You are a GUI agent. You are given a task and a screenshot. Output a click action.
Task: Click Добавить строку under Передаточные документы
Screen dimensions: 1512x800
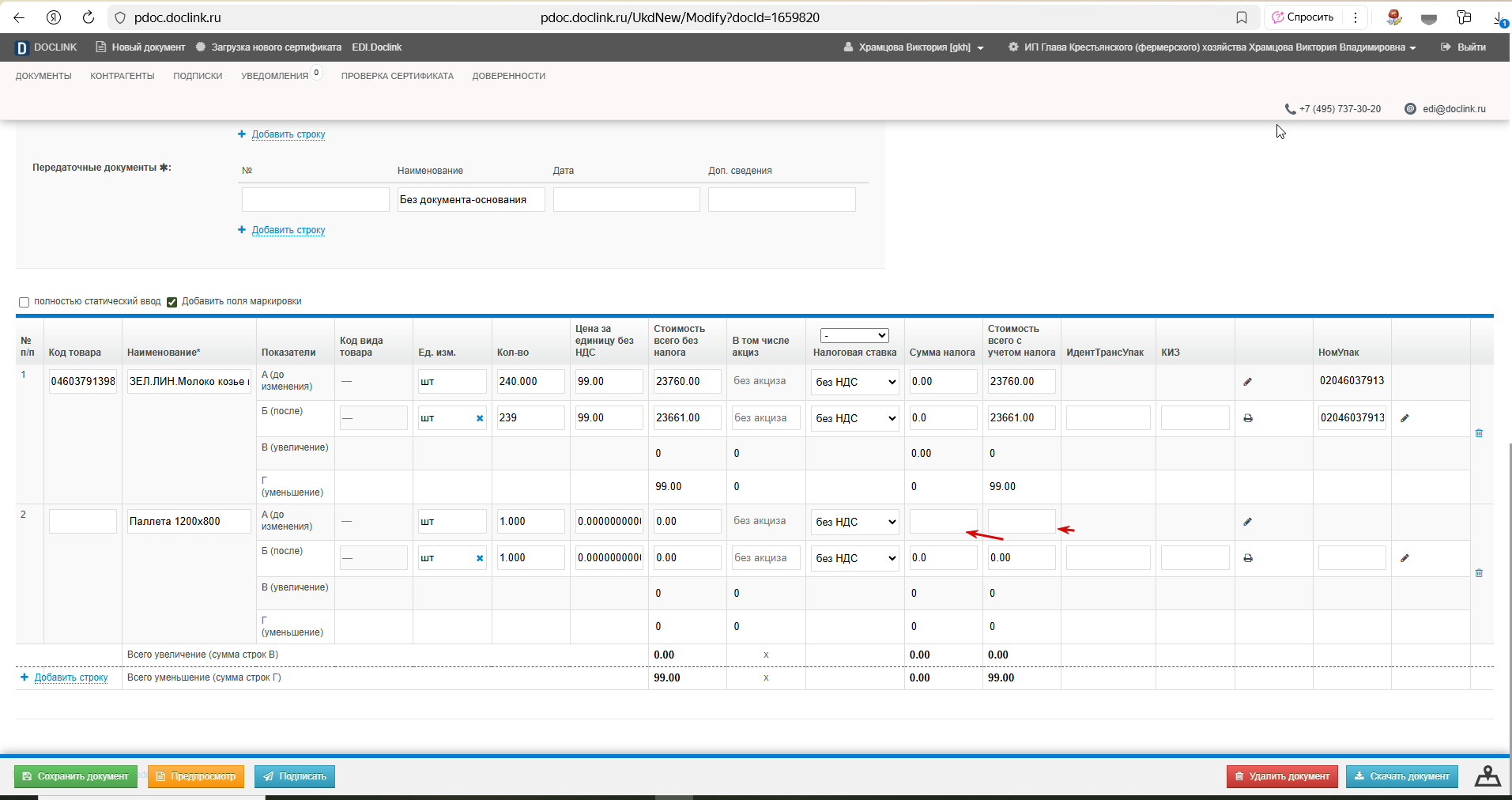(x=288, y=230)
